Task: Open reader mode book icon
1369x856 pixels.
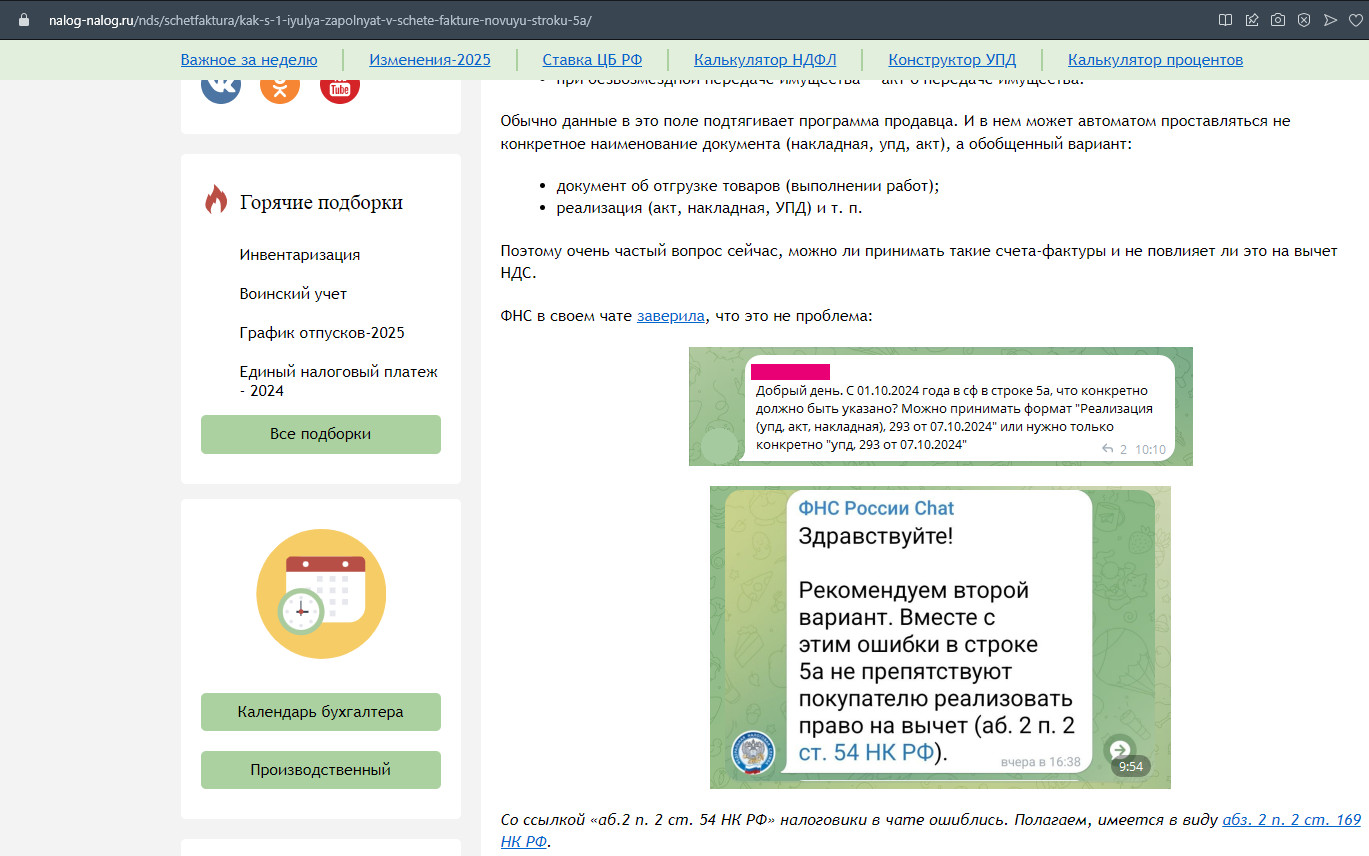Action: click(1225, 20)
